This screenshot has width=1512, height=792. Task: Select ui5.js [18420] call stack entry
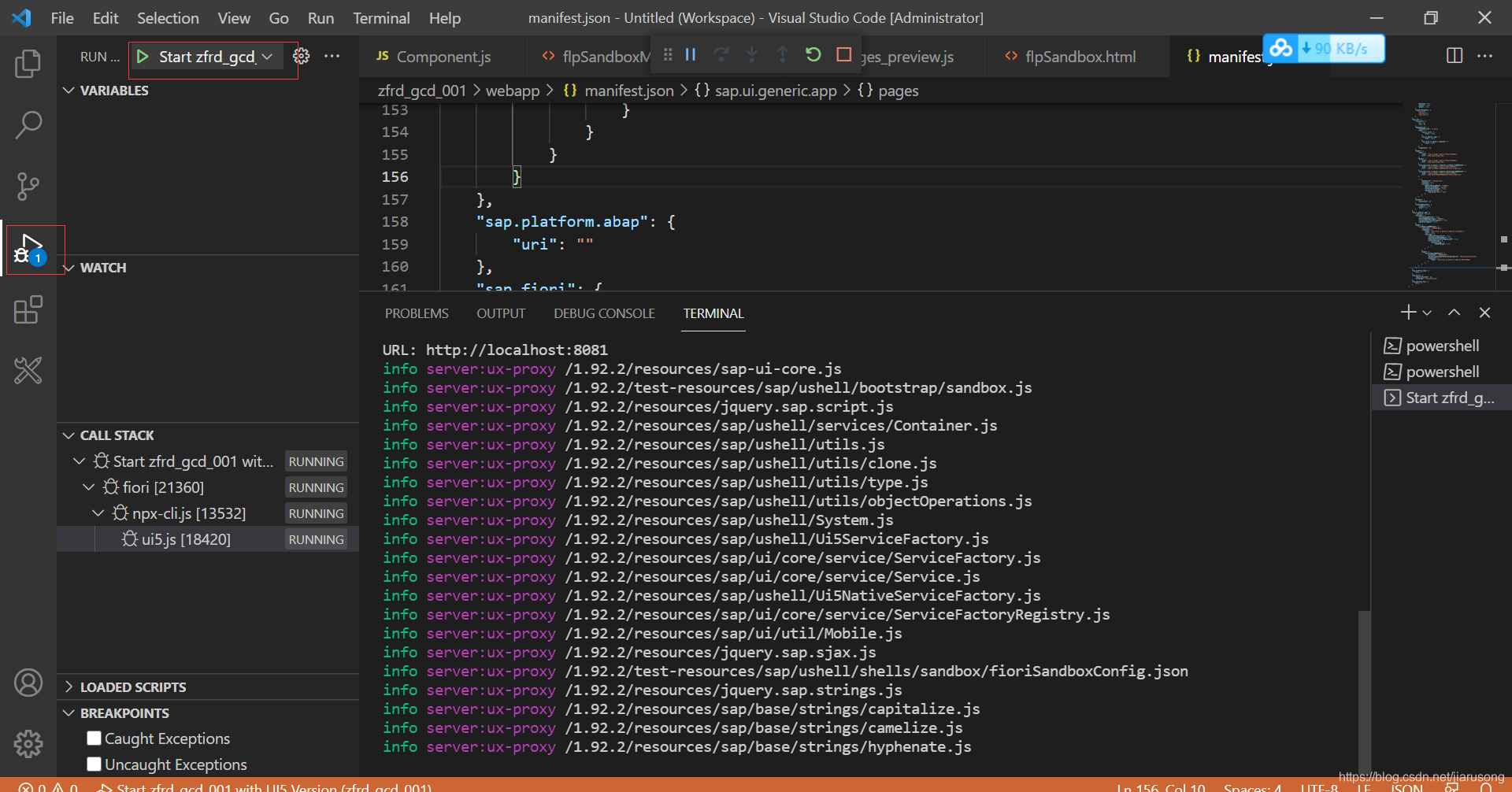coord(208,539)
